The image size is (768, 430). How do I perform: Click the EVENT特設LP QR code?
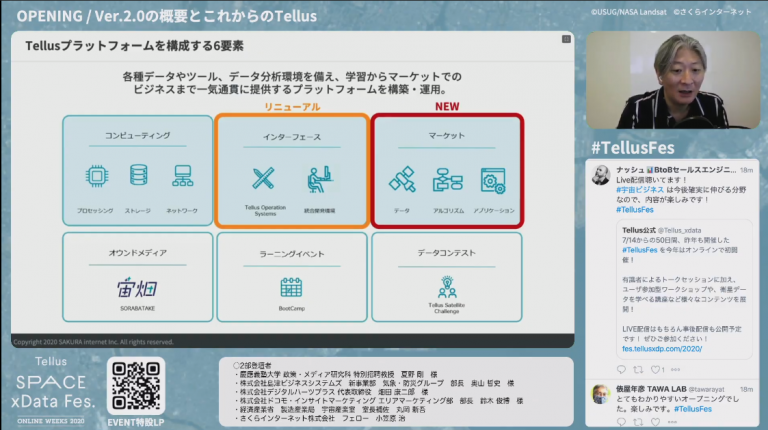pos(136,386)
